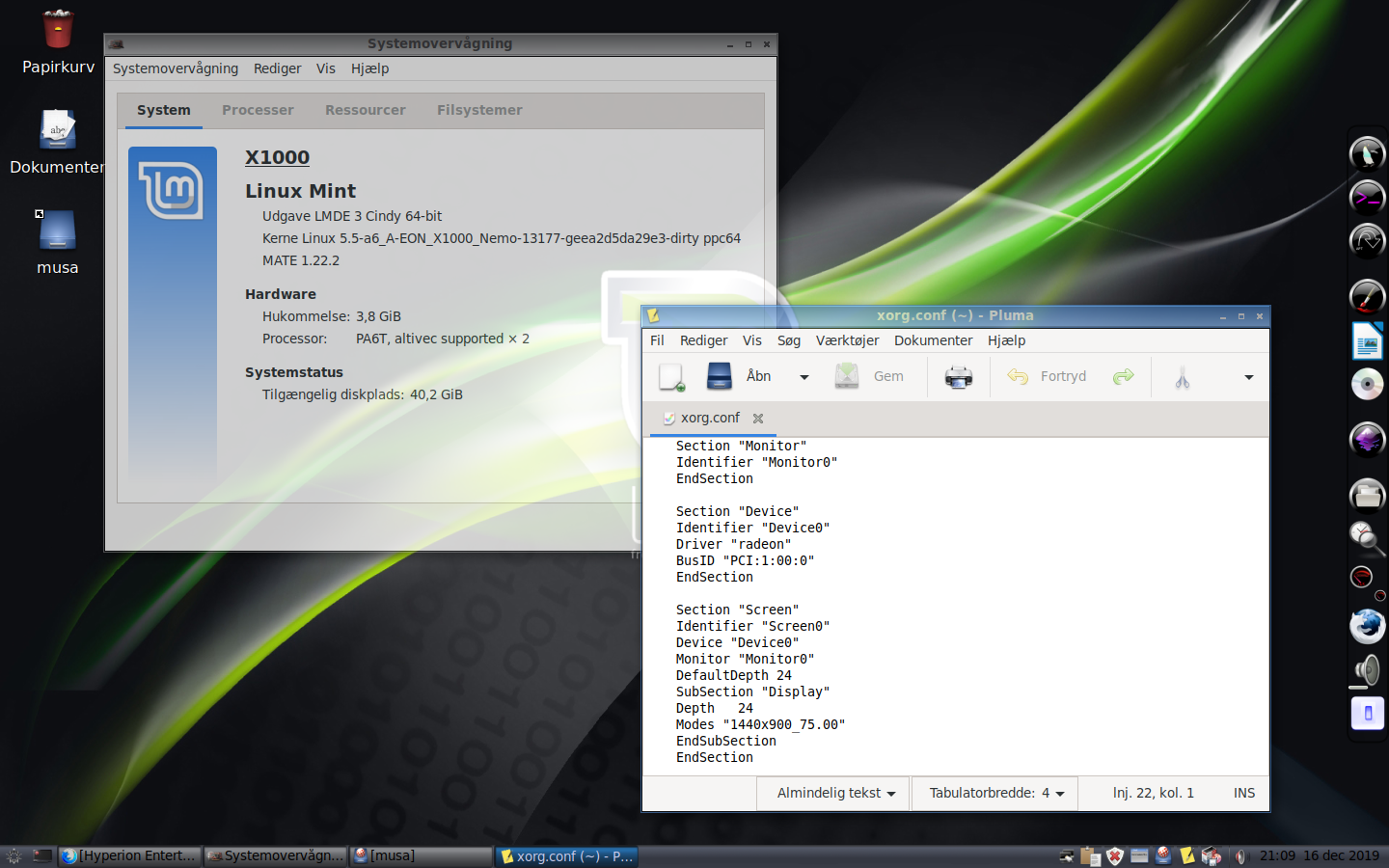
Task: Click the Hyperion Entert... taskbar button
Action: pos(130,855)
